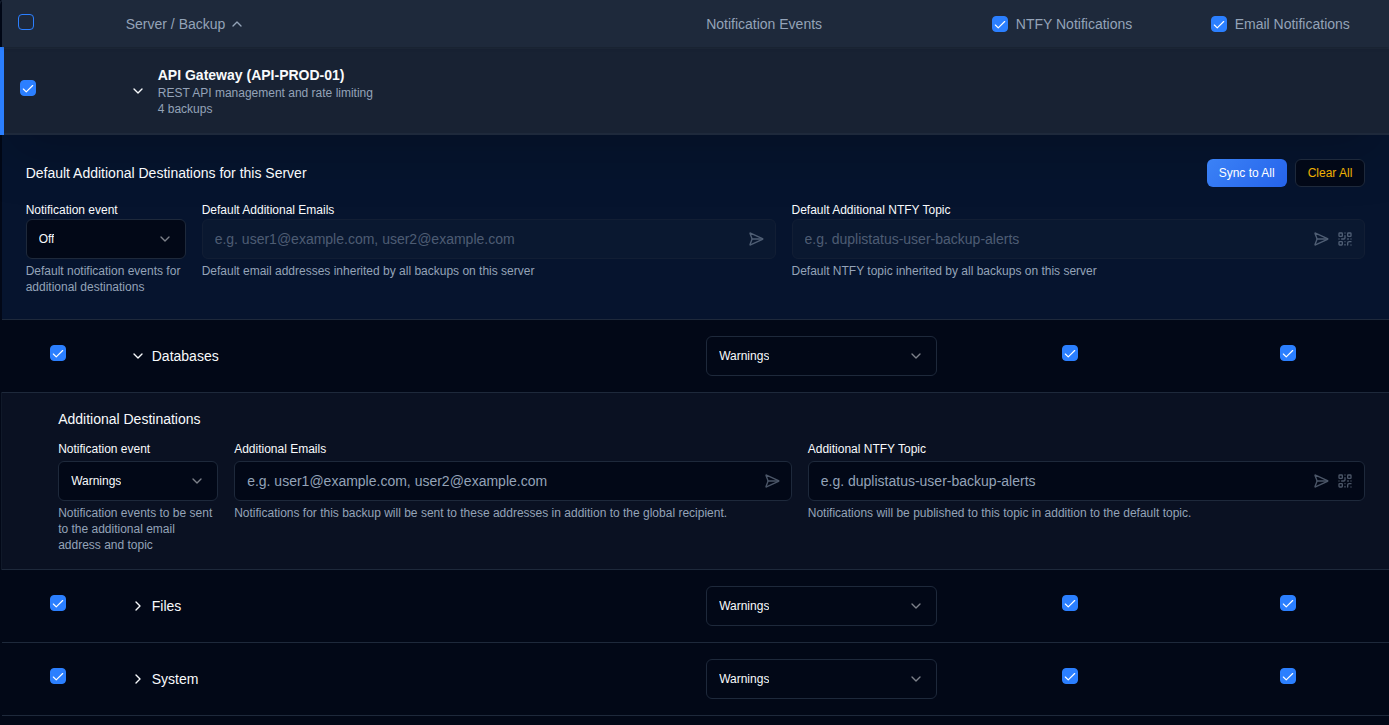Click the Notification Events column header

point(763,23)
